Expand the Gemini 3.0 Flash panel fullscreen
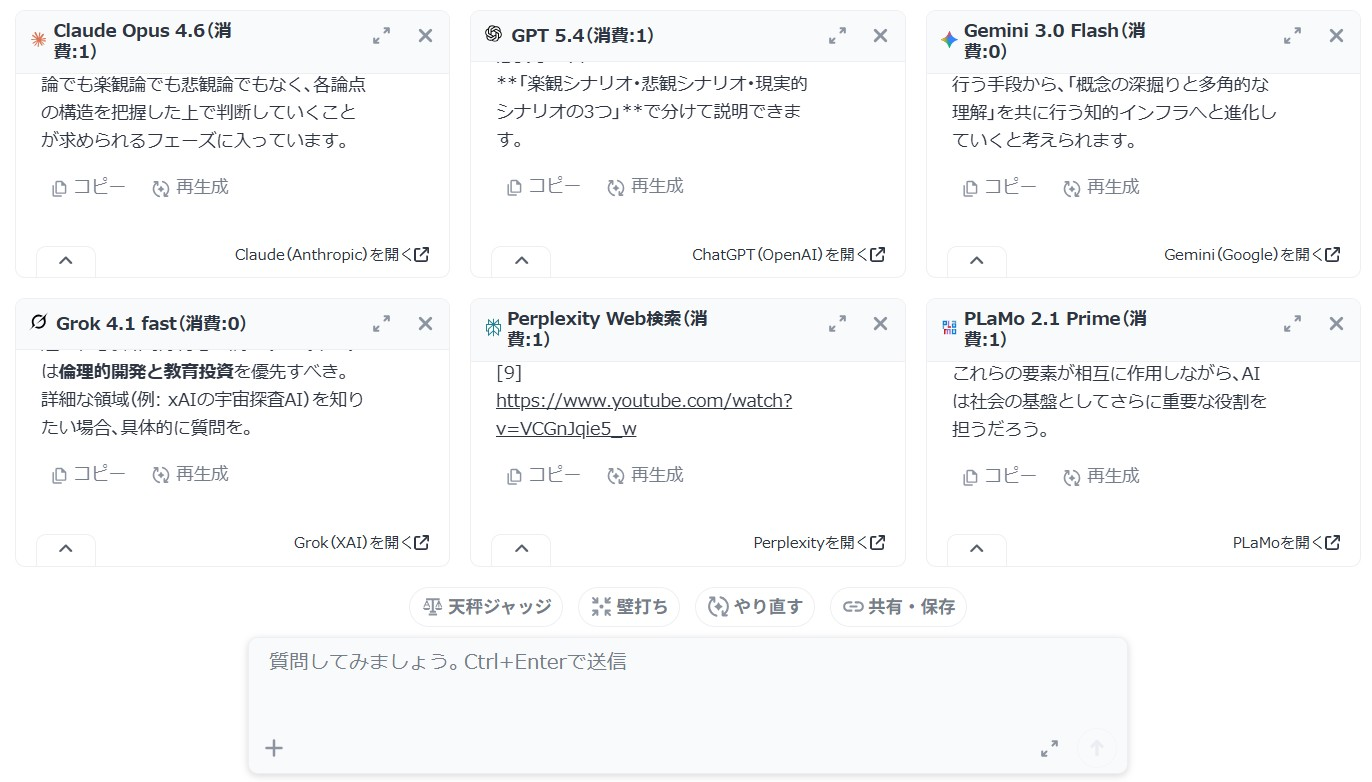The height and width of the screenshot is (782, 1372). pos(1292,36)
